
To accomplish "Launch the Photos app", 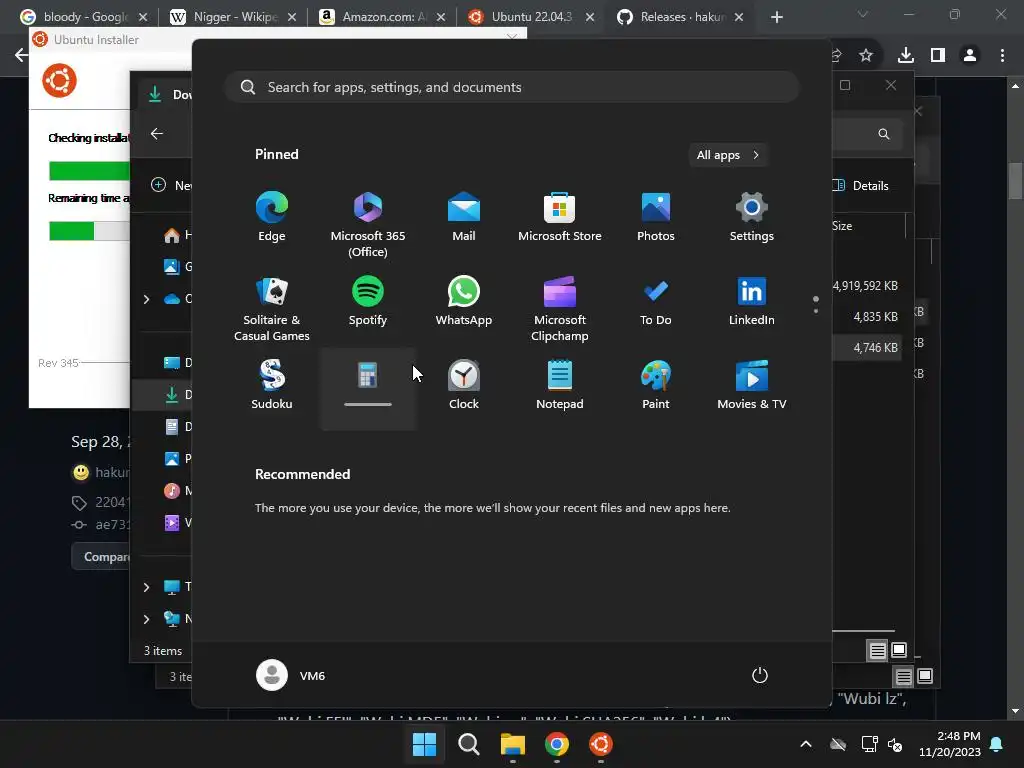I will pos(656,217).
